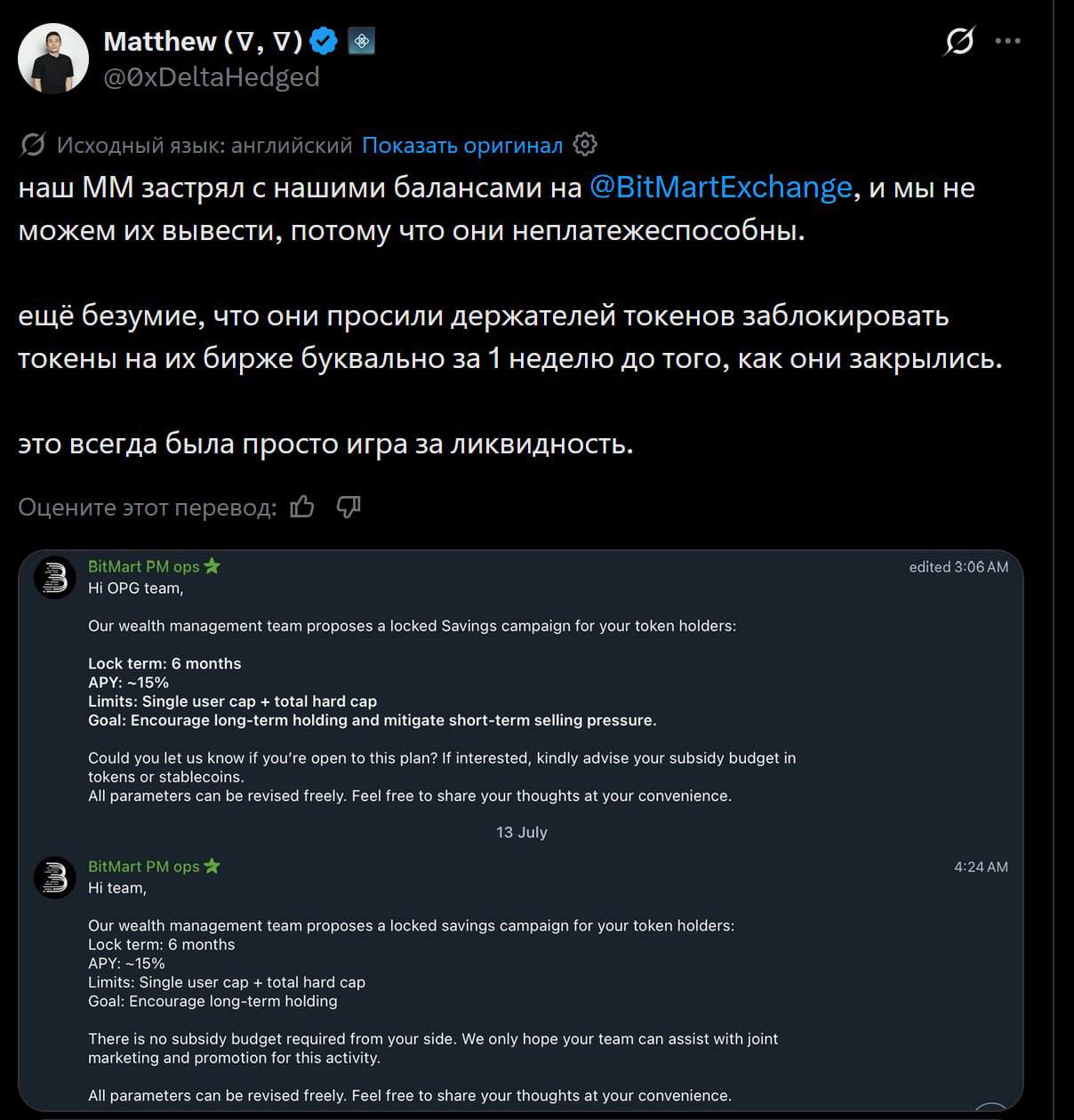
Task: Click the Matthew (∇, ∇) display name
Action: (204, 41)
